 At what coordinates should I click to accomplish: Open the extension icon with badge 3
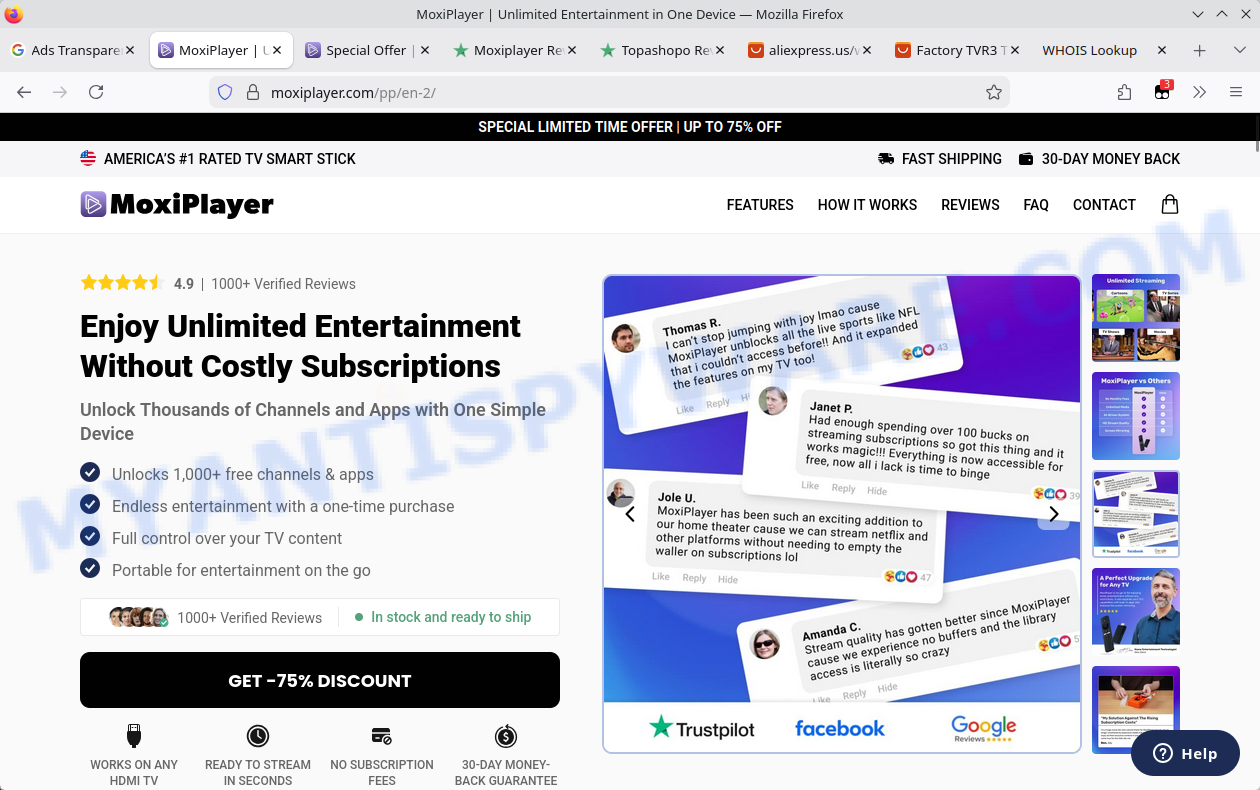[1162, 91]
